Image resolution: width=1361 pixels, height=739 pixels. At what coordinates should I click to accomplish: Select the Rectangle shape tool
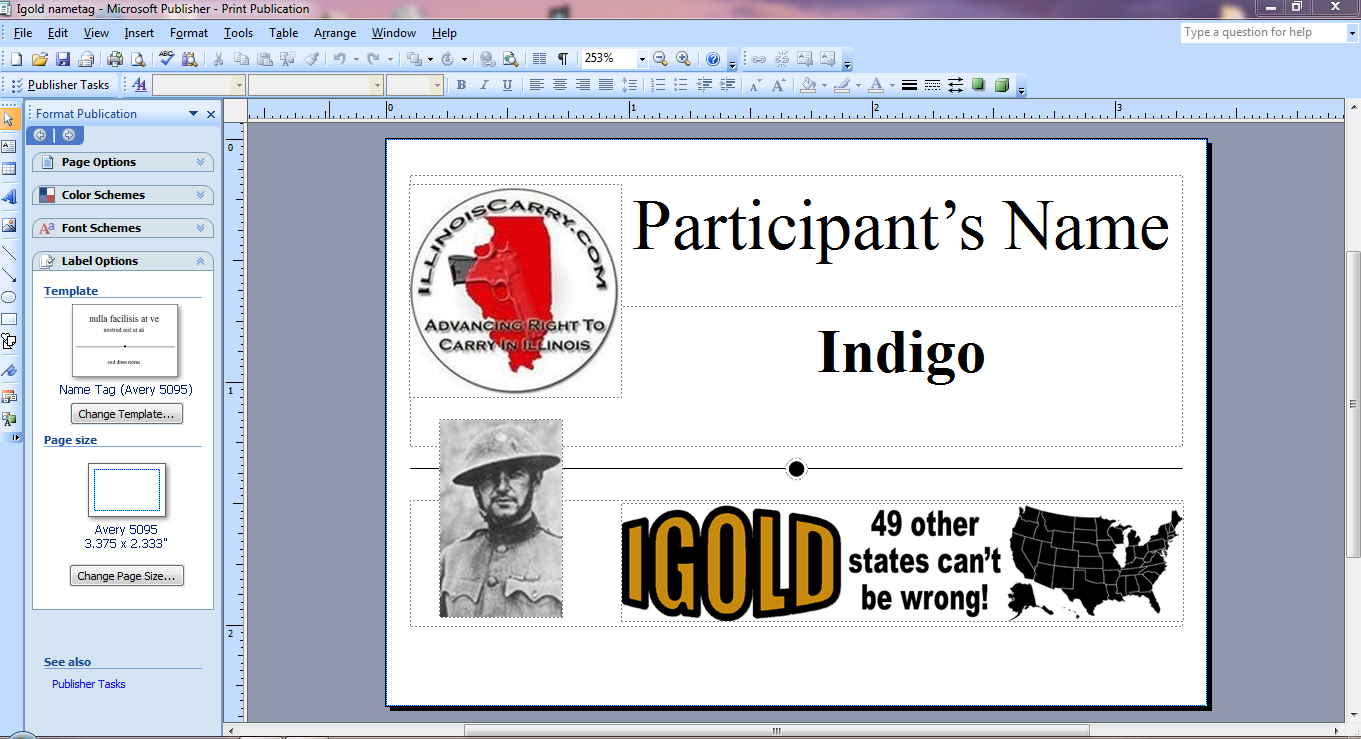[x=9, y=319]
